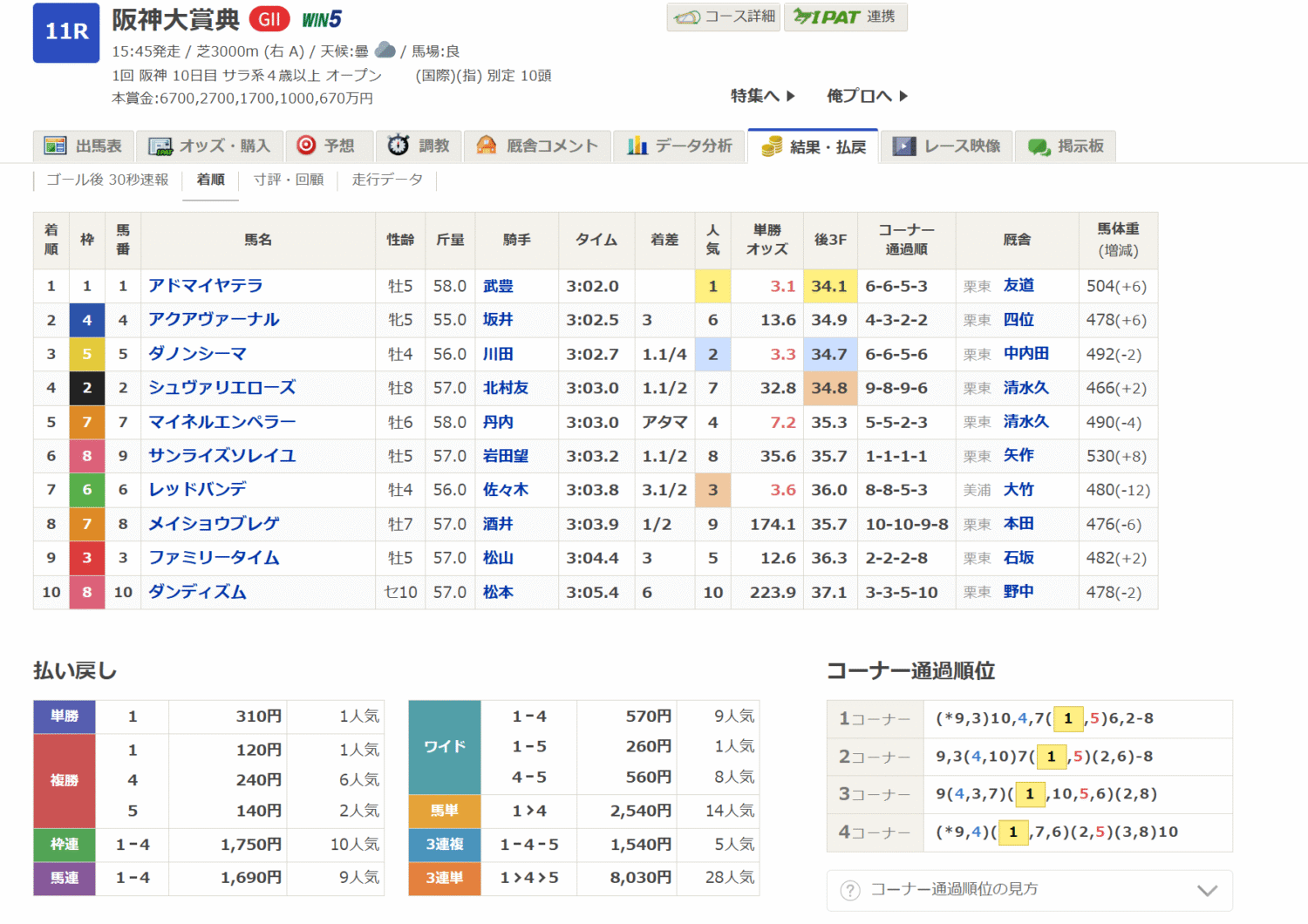Open the 俺プロへ arrow link

pos(868,96)
